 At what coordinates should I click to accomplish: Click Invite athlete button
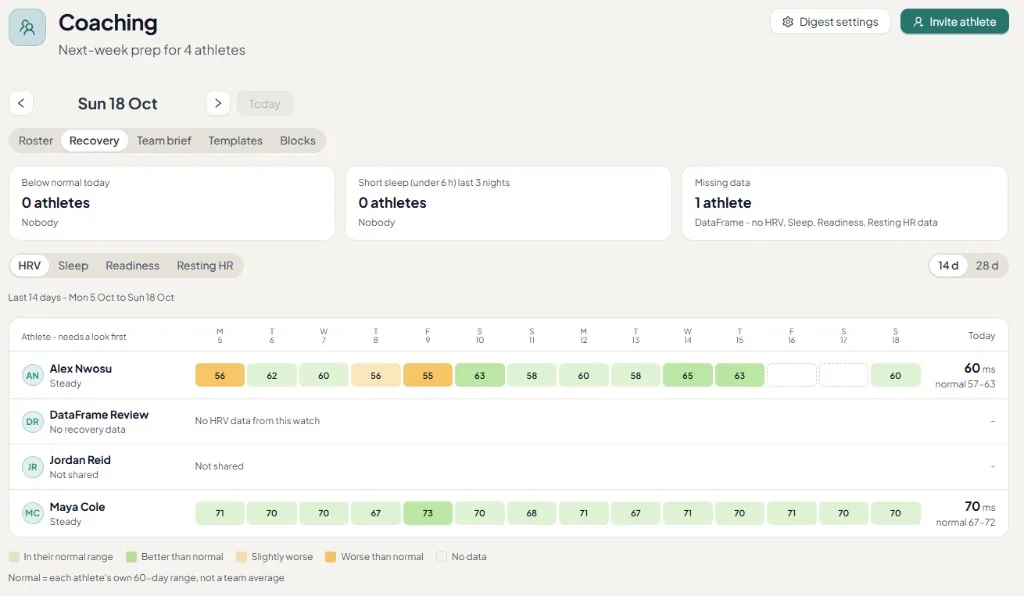coord(954,22)
